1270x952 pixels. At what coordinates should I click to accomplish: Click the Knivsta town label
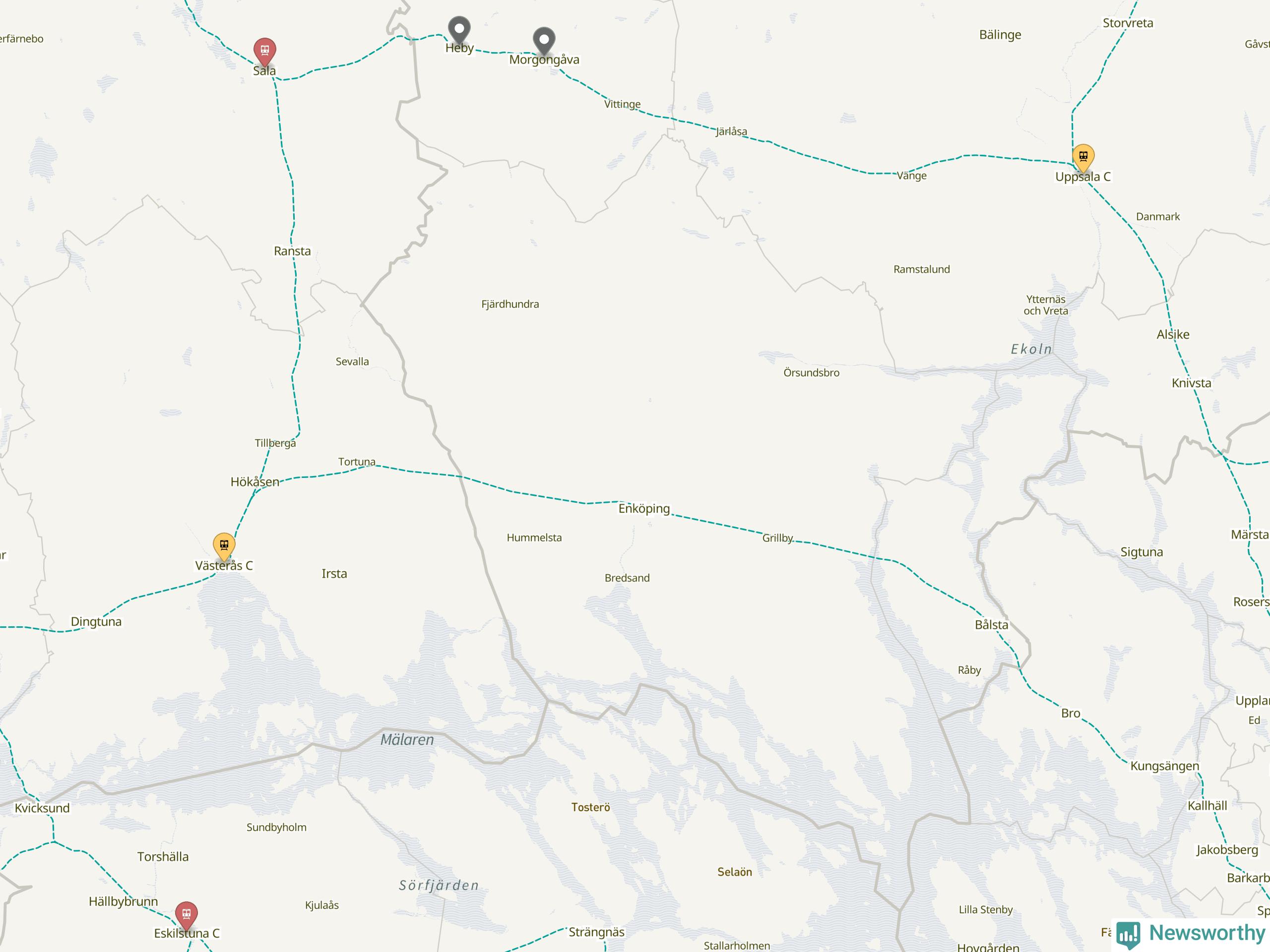pos(1191,383)
